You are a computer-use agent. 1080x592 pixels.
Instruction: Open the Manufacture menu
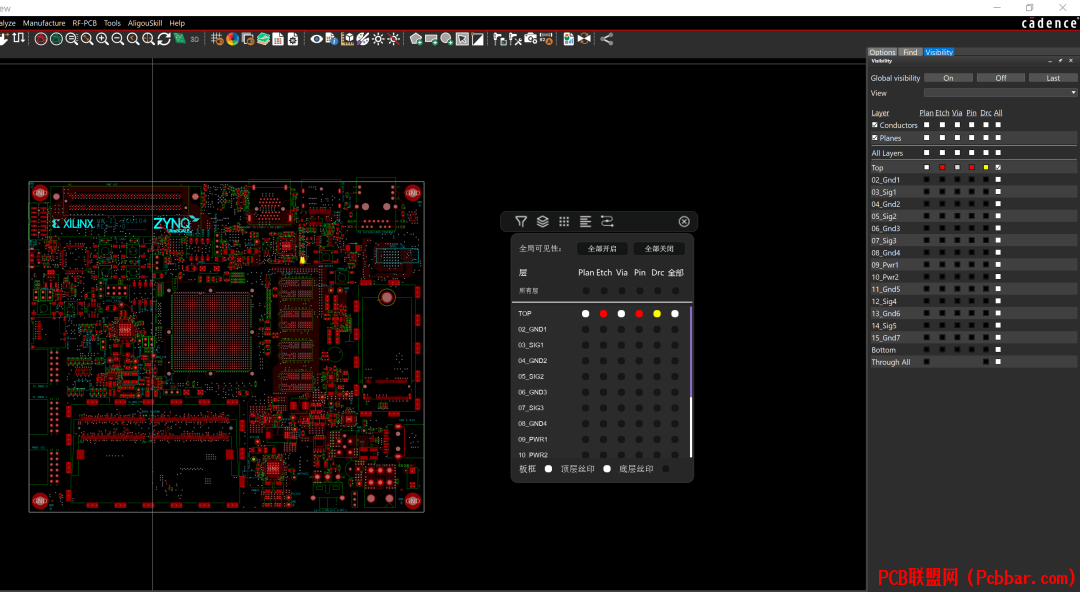44,23
